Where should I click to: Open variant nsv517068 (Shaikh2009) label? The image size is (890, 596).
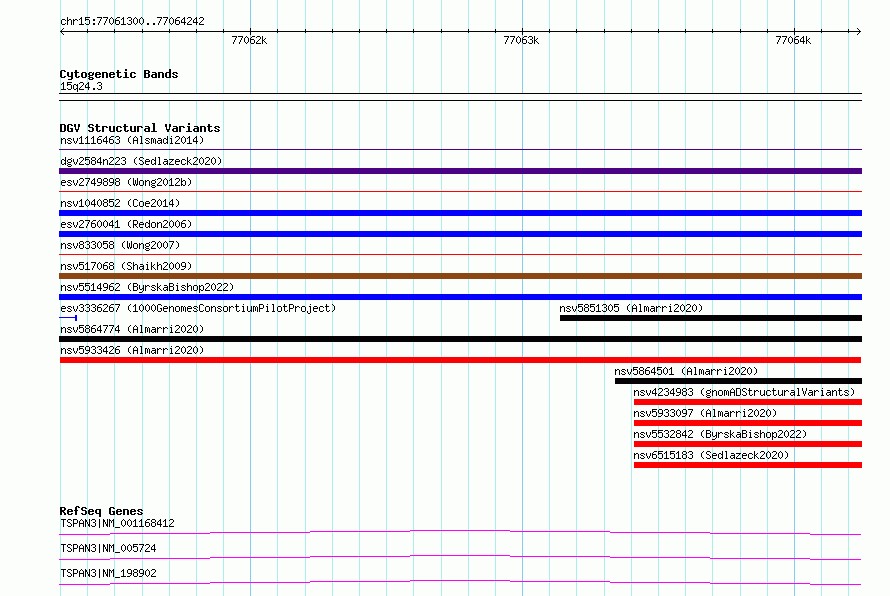(x=126, y=266)
